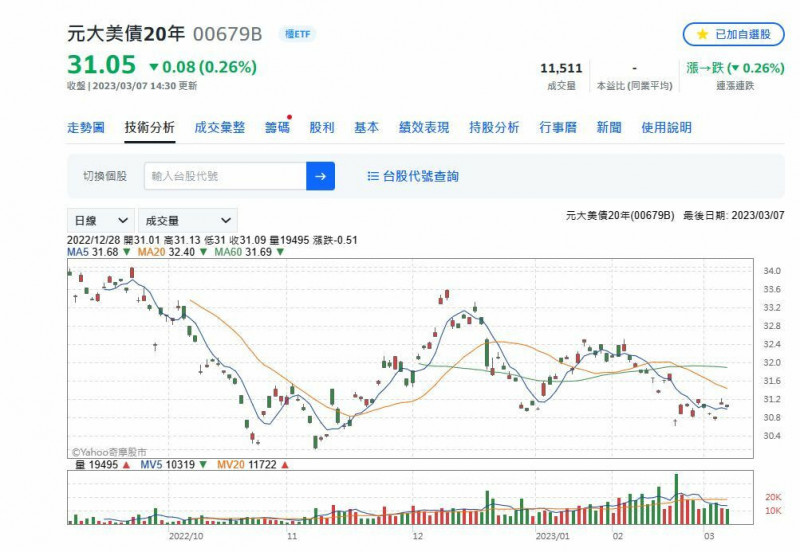
Task: Click the list icon beside 台股代號查詢
Action: pos(373,176)
